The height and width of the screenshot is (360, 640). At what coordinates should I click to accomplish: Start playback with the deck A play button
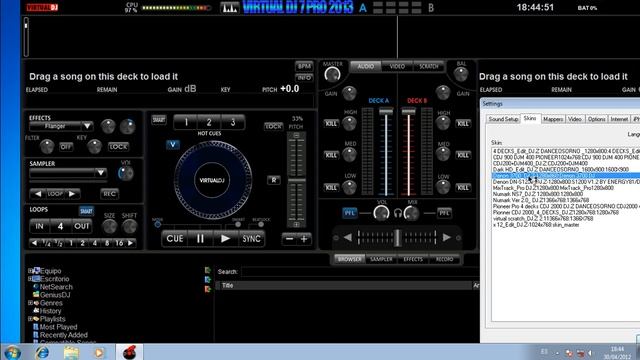225,239
